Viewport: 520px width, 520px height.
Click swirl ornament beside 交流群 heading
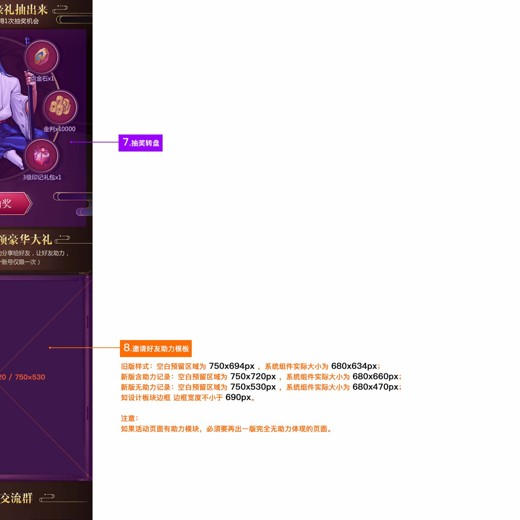tap(47, 498)
